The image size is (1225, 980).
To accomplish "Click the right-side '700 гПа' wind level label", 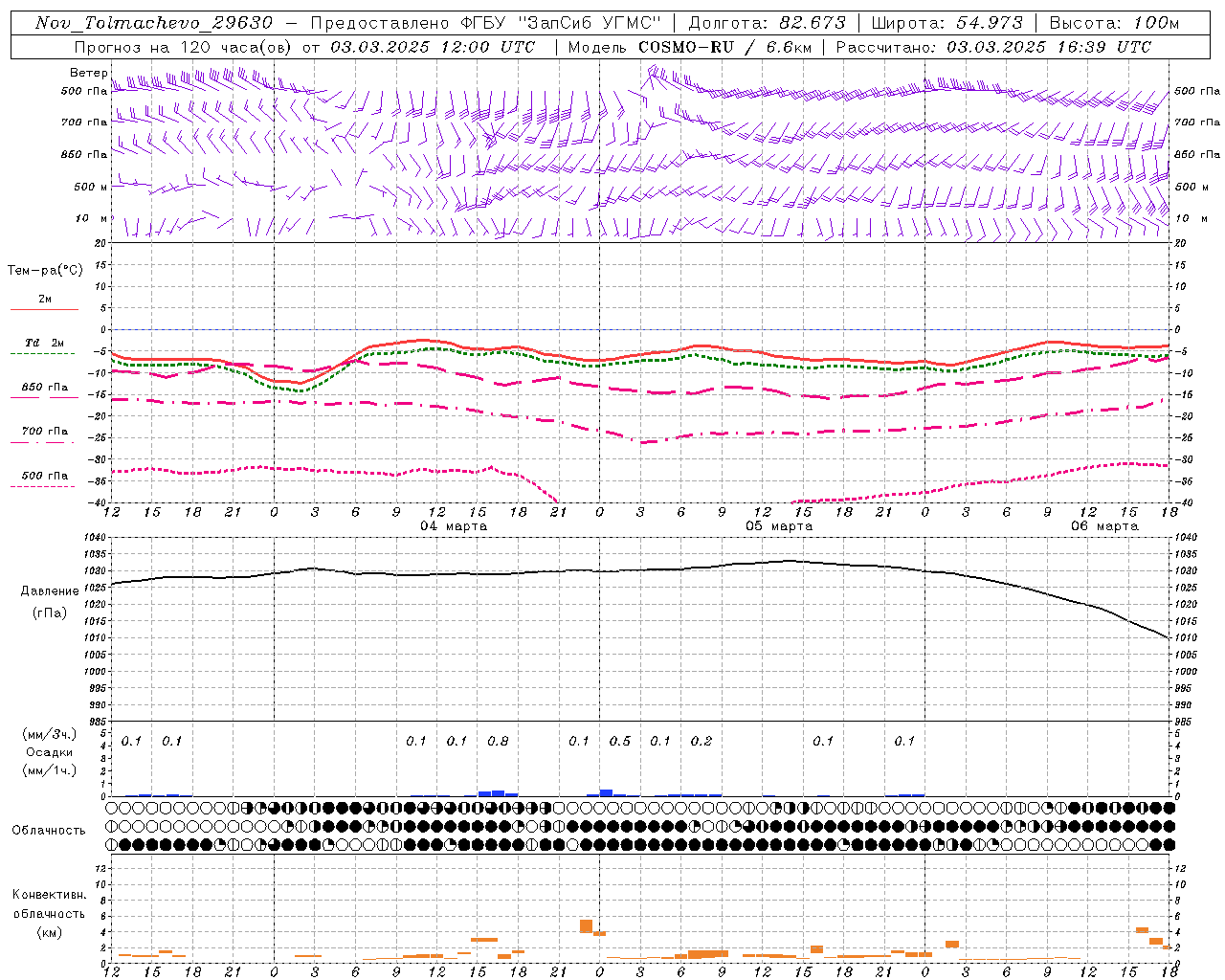I will tap(1197, 122).
